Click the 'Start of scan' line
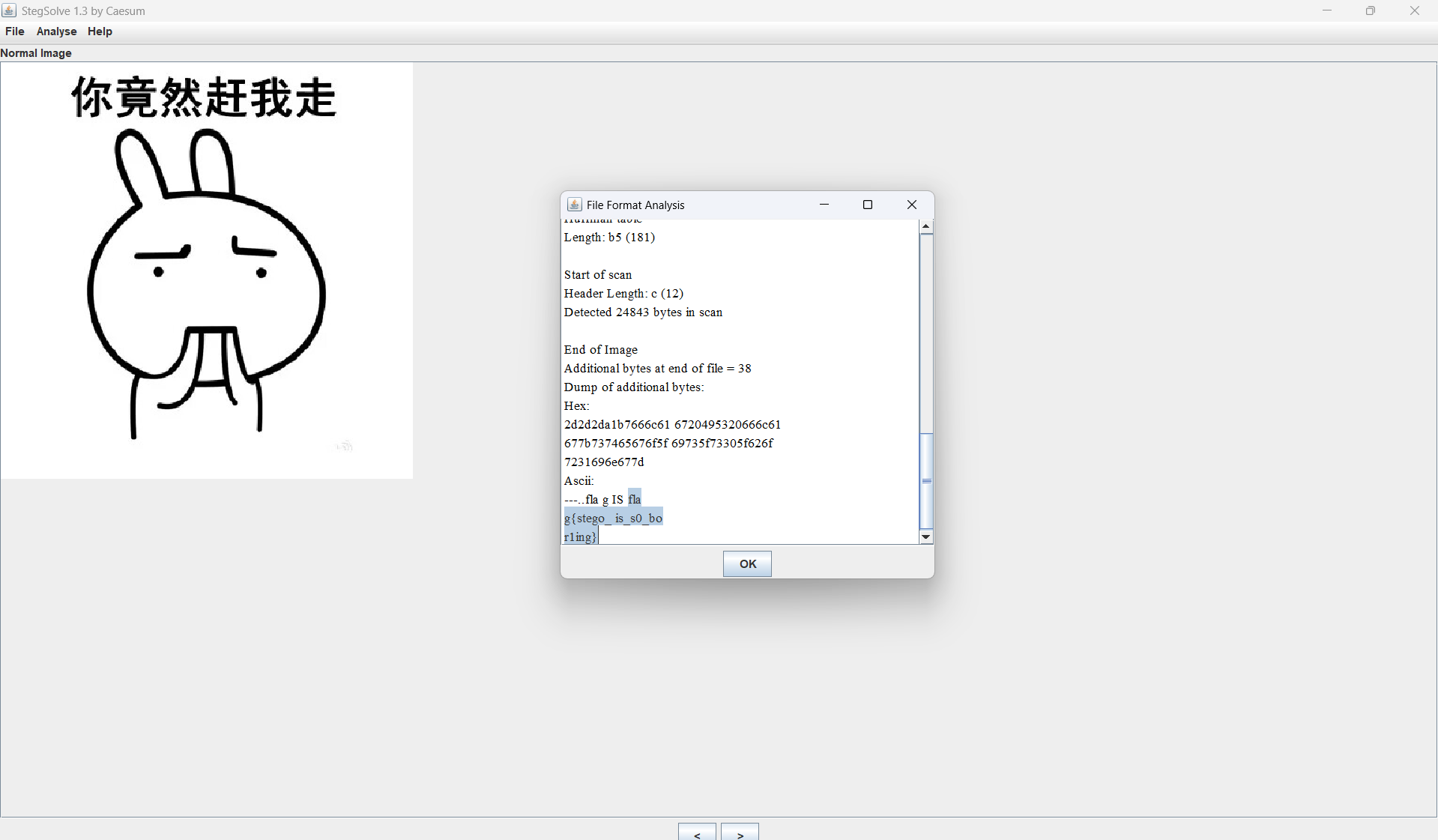 (598, 275)
